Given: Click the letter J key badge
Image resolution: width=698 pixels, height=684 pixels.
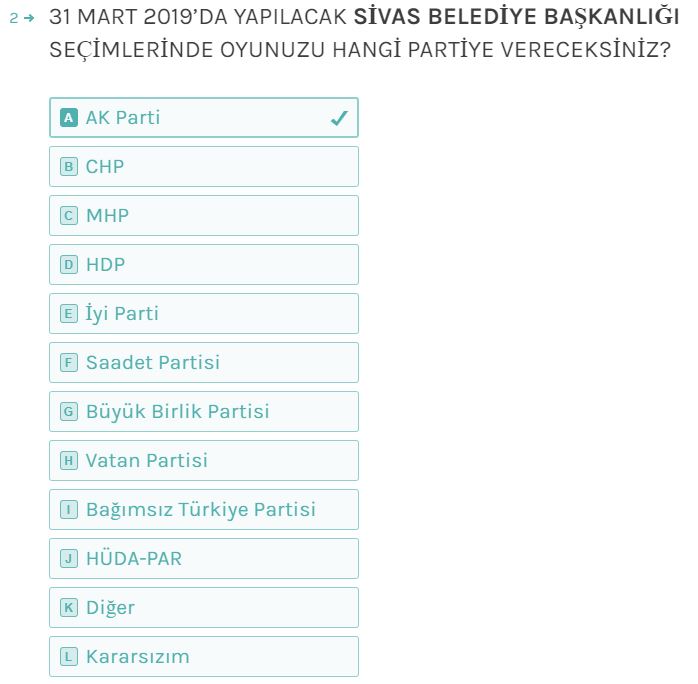Looking at the screenshot, I should pos(69,559).
